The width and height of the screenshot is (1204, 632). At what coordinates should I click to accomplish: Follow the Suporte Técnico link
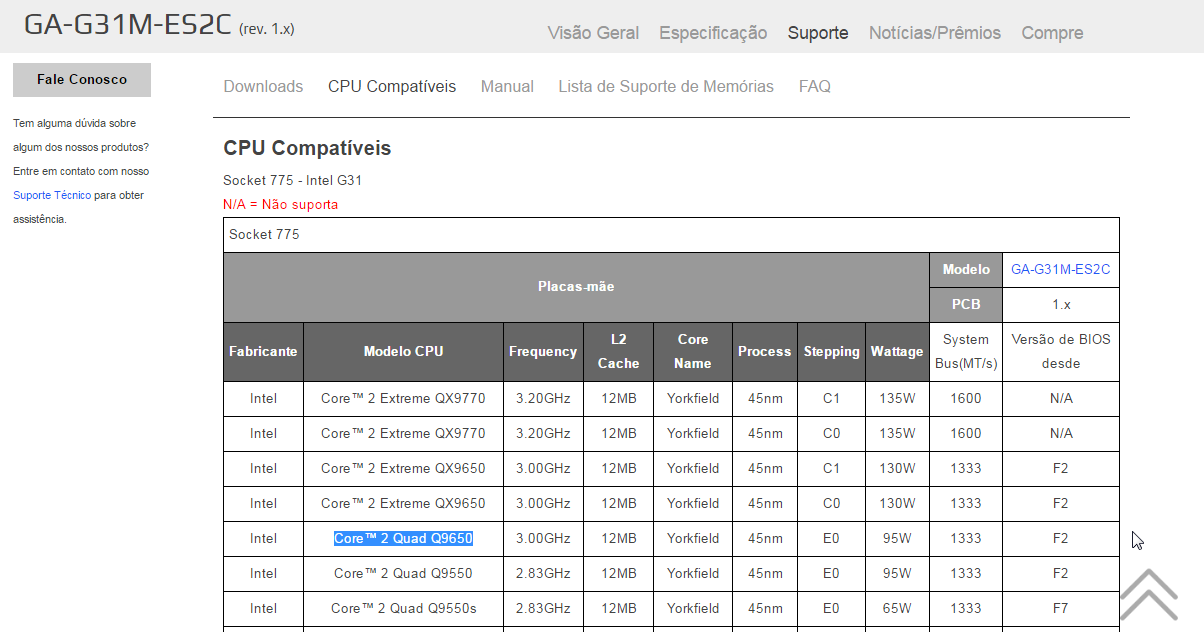tap(52, 195)
